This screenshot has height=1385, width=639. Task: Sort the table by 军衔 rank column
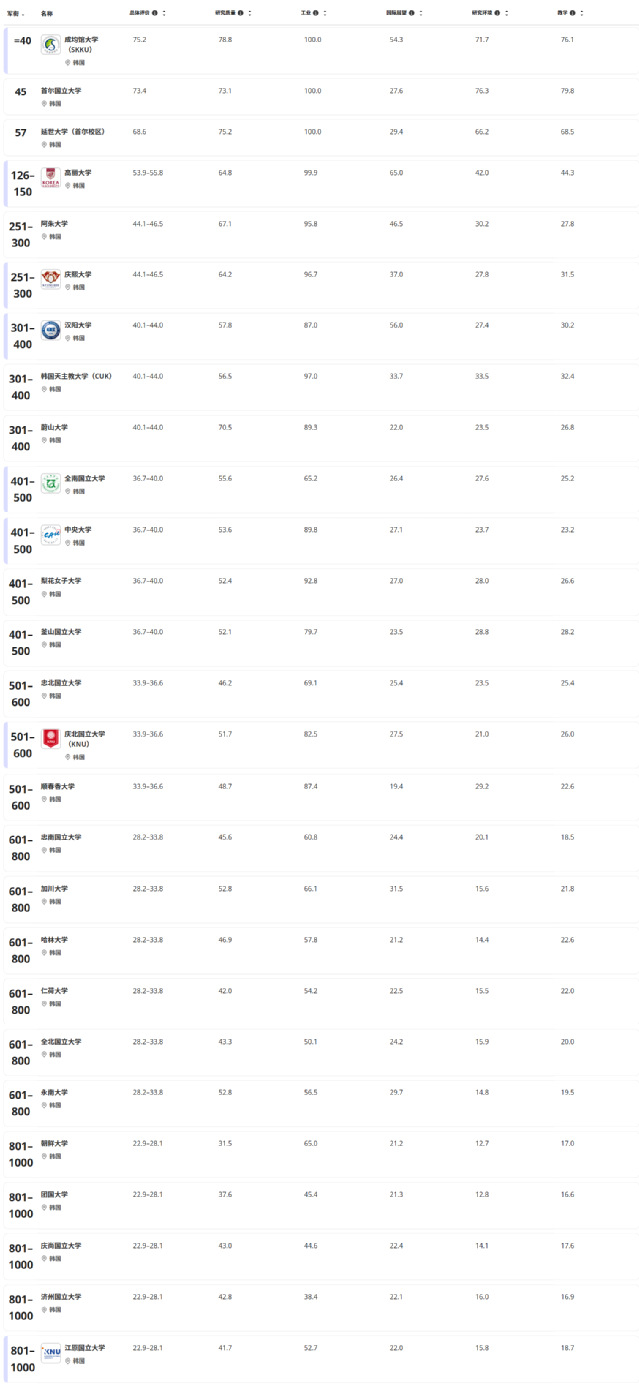tap(16, 13)
